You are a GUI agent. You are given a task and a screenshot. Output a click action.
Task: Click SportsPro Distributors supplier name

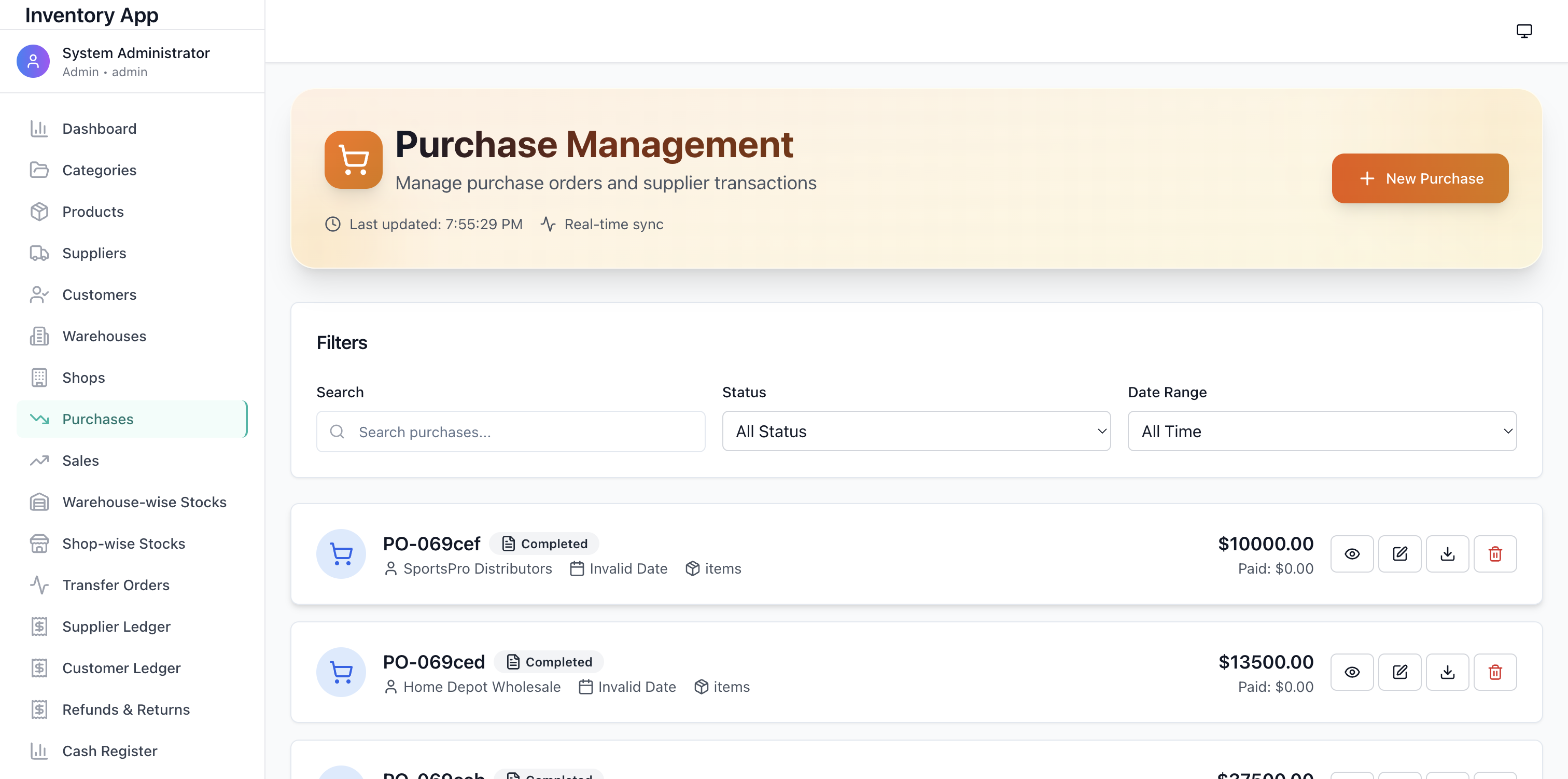pyautogui.click(x=478, y=568)
